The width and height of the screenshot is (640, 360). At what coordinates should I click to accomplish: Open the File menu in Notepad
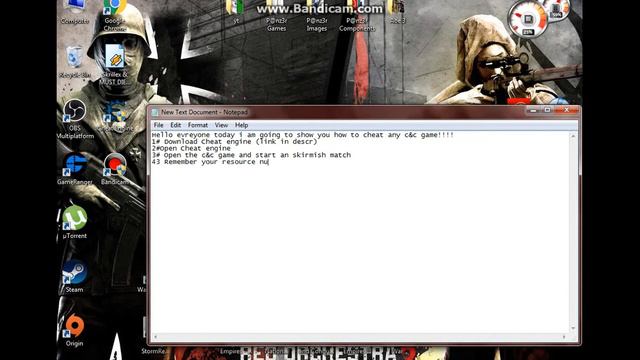click(158, 125)
